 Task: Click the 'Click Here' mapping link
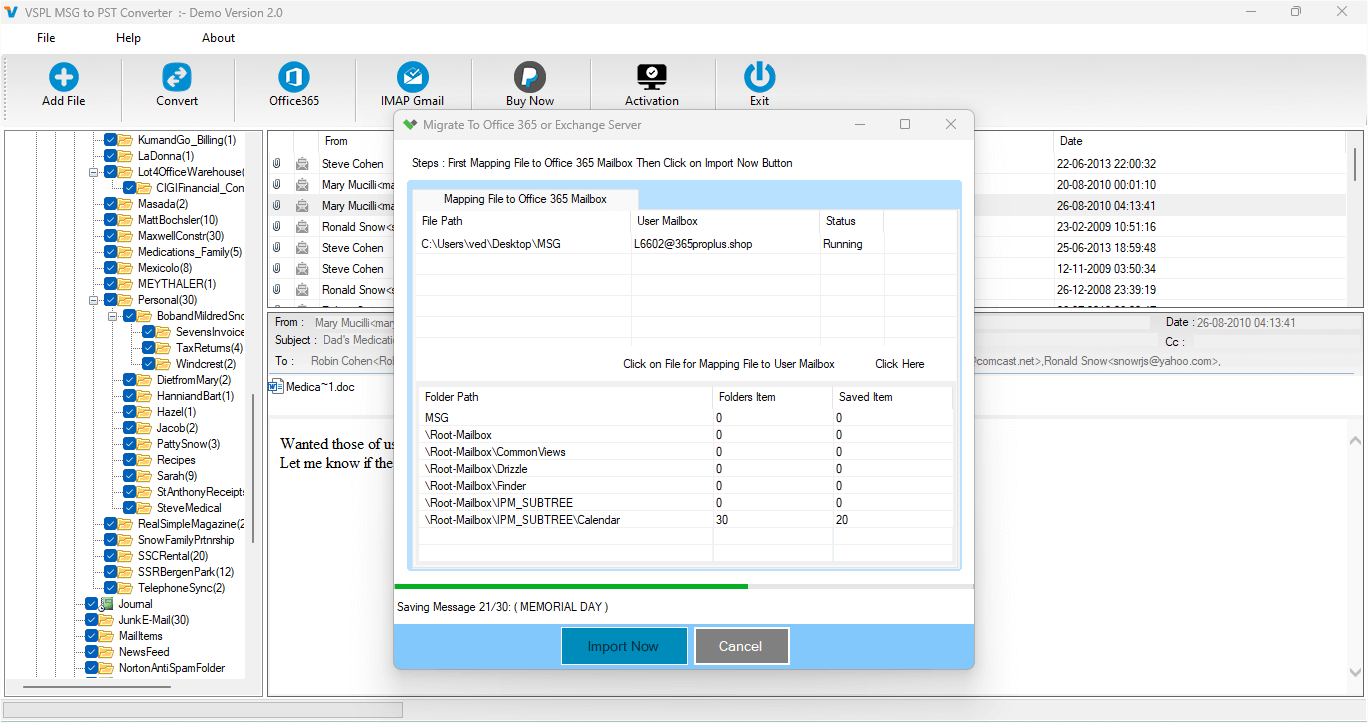pyautogui.click(x=900, y=364)
